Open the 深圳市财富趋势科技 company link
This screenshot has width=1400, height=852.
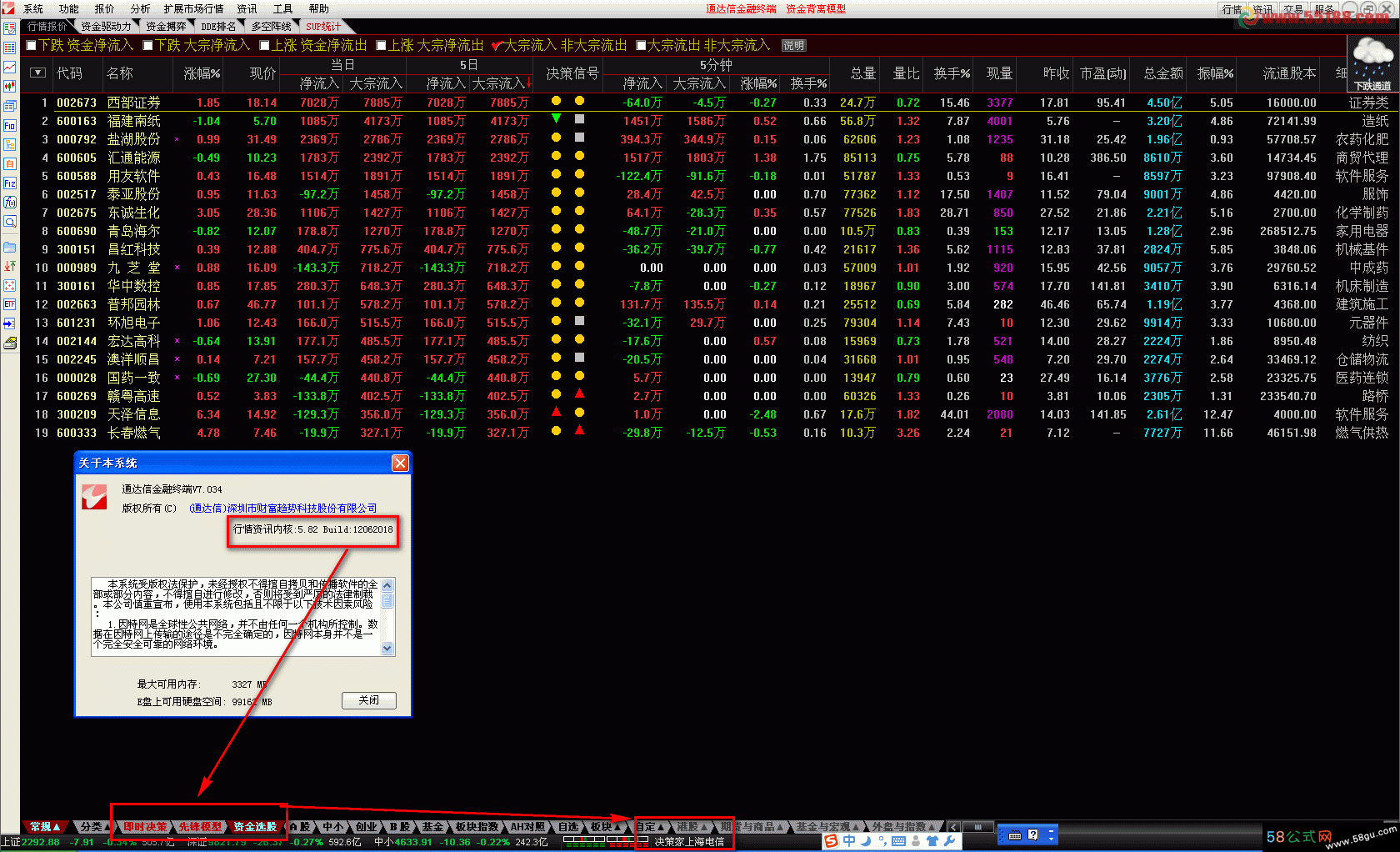coord(283,508)
